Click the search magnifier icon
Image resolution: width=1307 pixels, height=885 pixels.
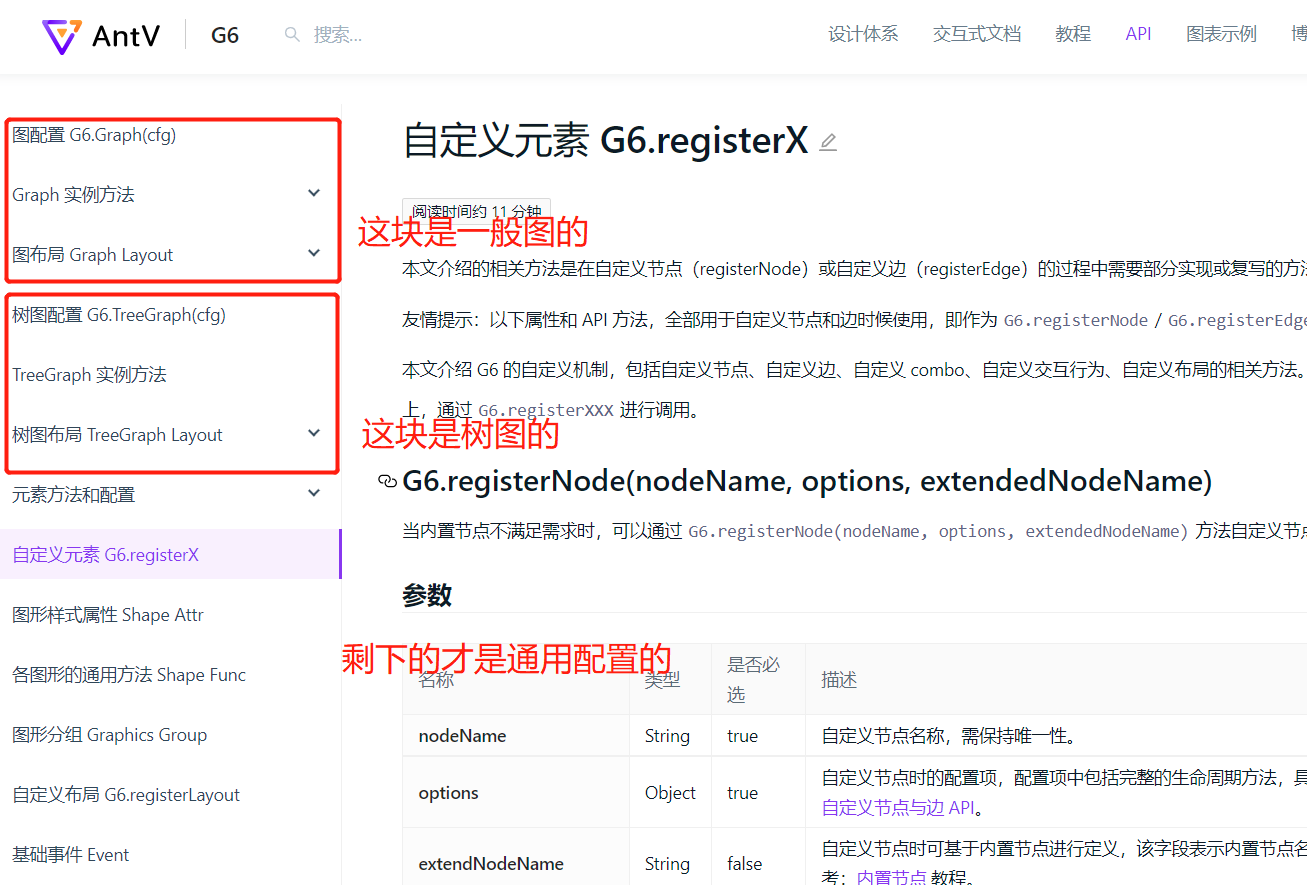point(292,35)
